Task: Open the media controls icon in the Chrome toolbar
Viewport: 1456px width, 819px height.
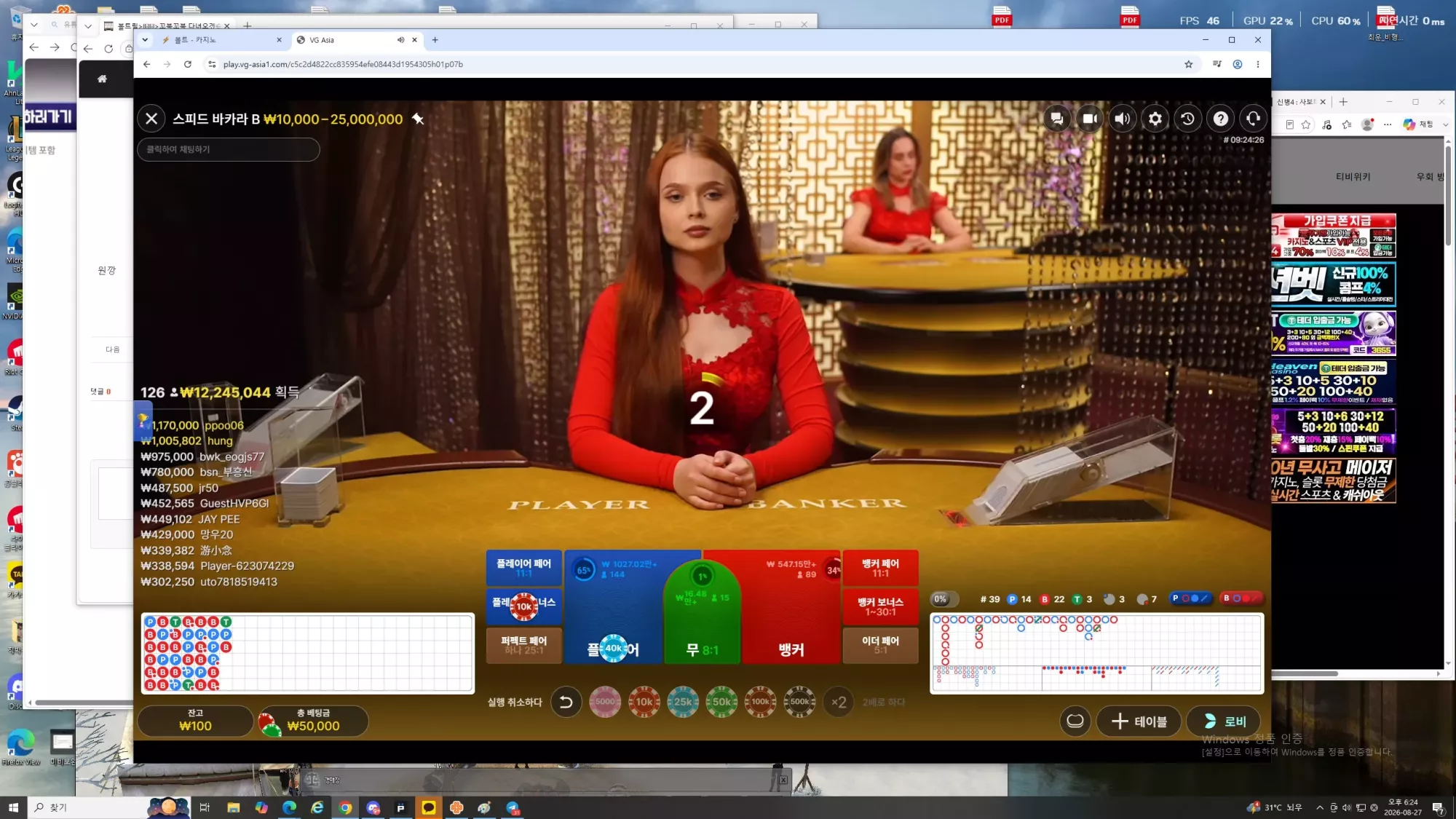Action: pyautogui.click(x=1216, y=64)
